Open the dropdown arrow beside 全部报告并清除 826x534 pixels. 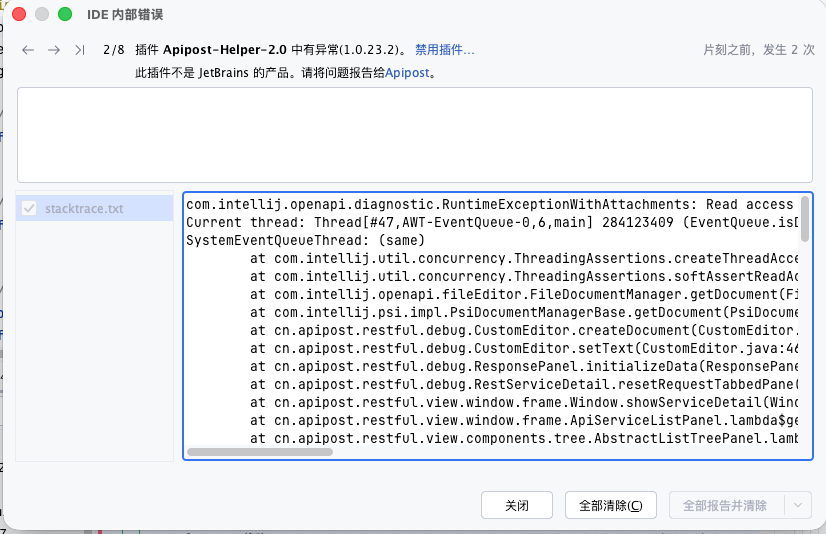(x=798, y=506)
